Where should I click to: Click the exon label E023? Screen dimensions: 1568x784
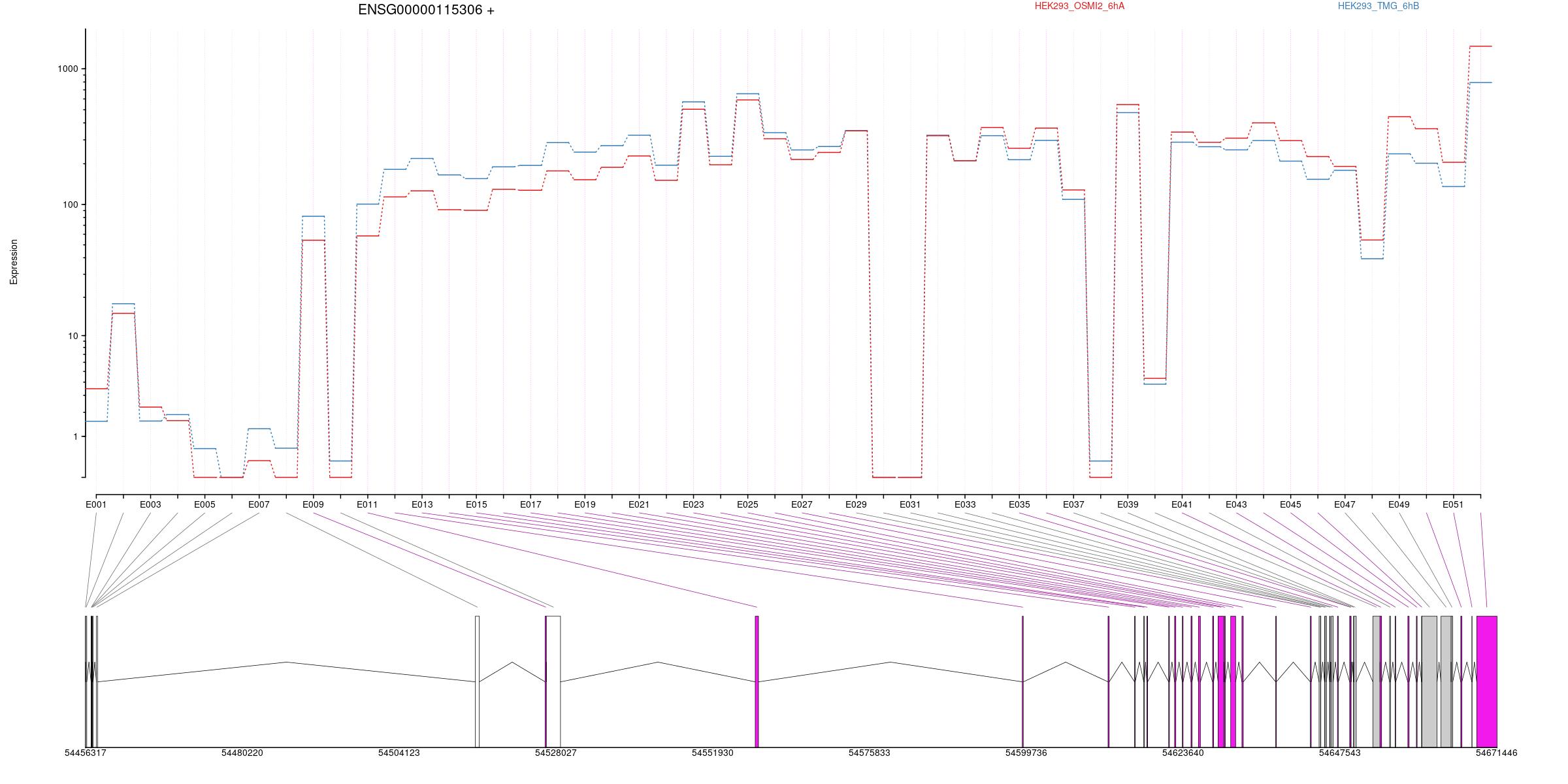pyautogui.click(x=693, y=504)
